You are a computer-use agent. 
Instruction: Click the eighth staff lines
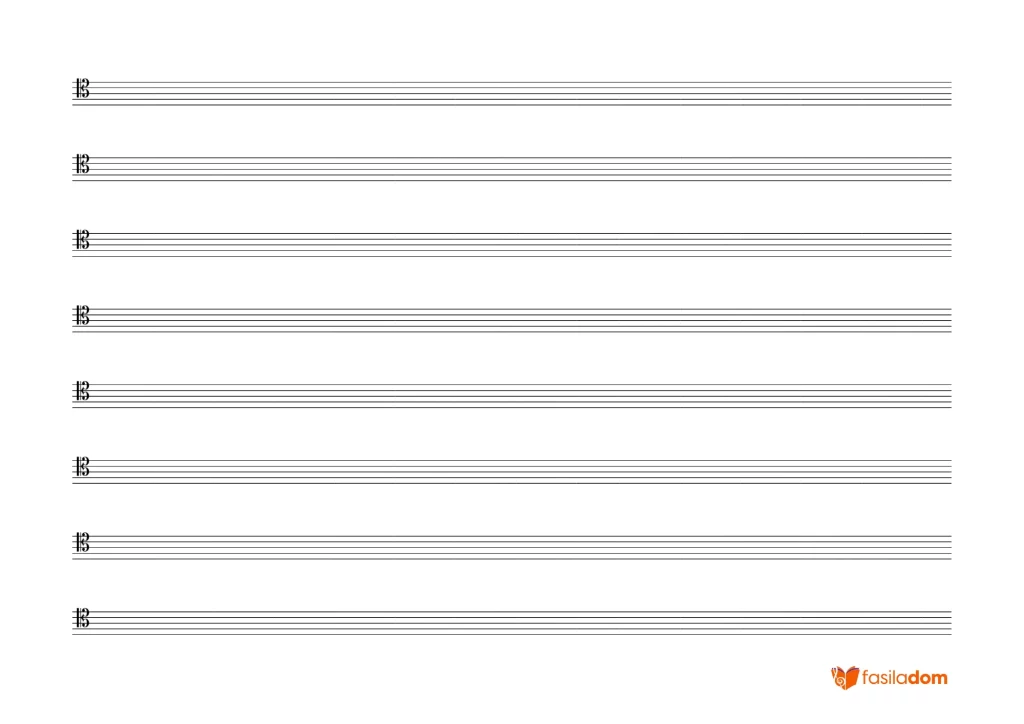pyautogui.click(x=512, y=623)
